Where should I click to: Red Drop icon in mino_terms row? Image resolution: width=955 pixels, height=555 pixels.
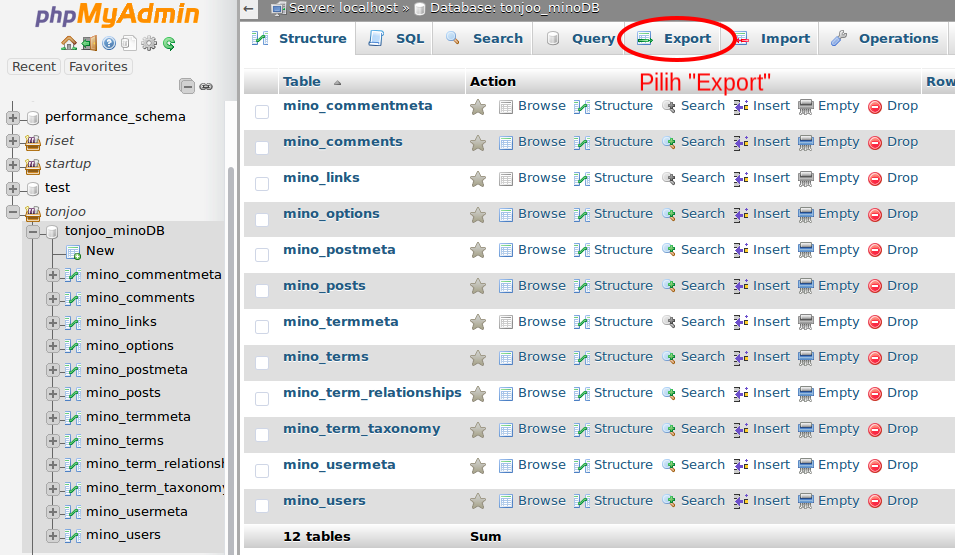[875, 358]
